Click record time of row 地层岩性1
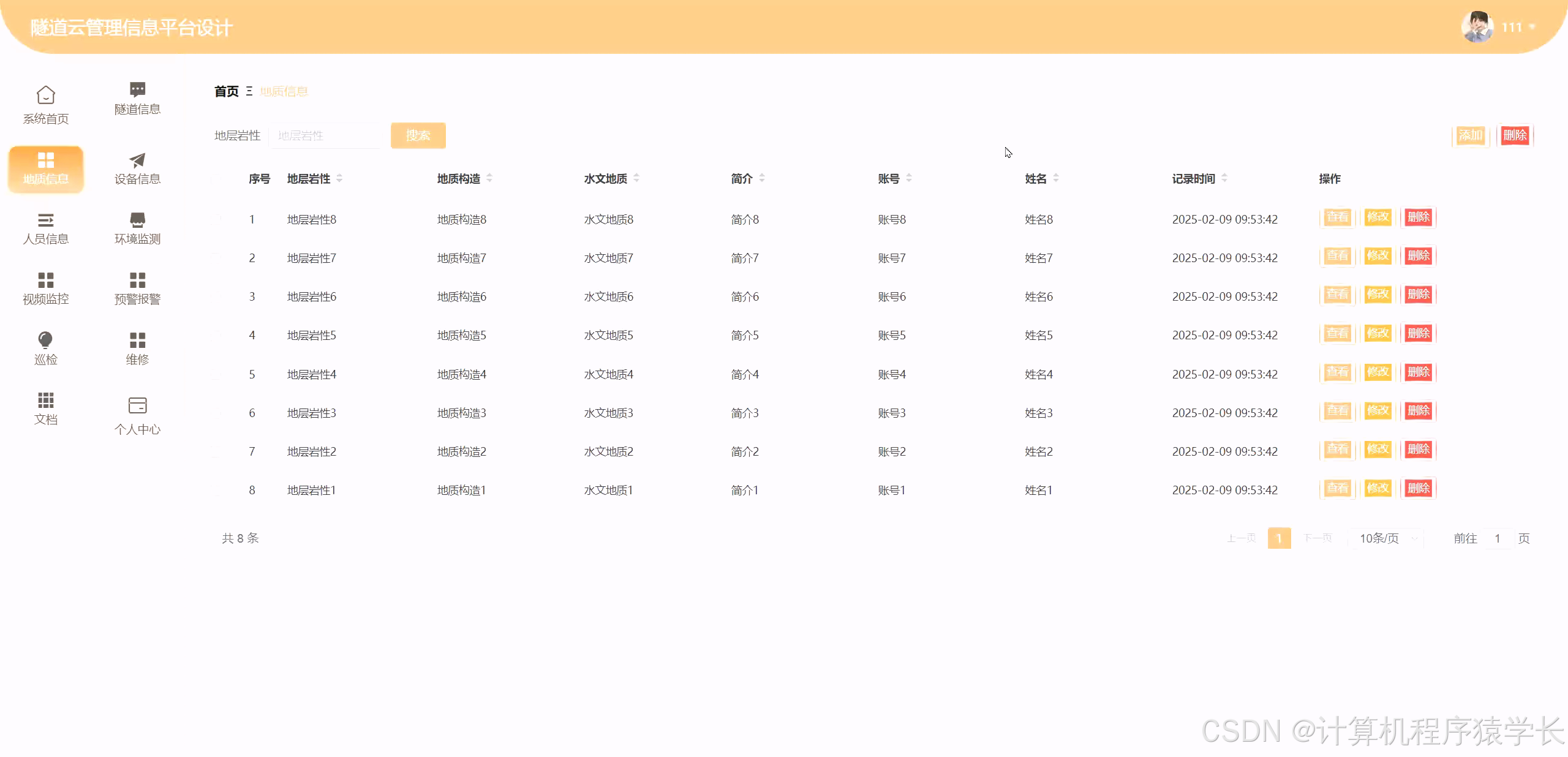 (x=1225, y=491)
